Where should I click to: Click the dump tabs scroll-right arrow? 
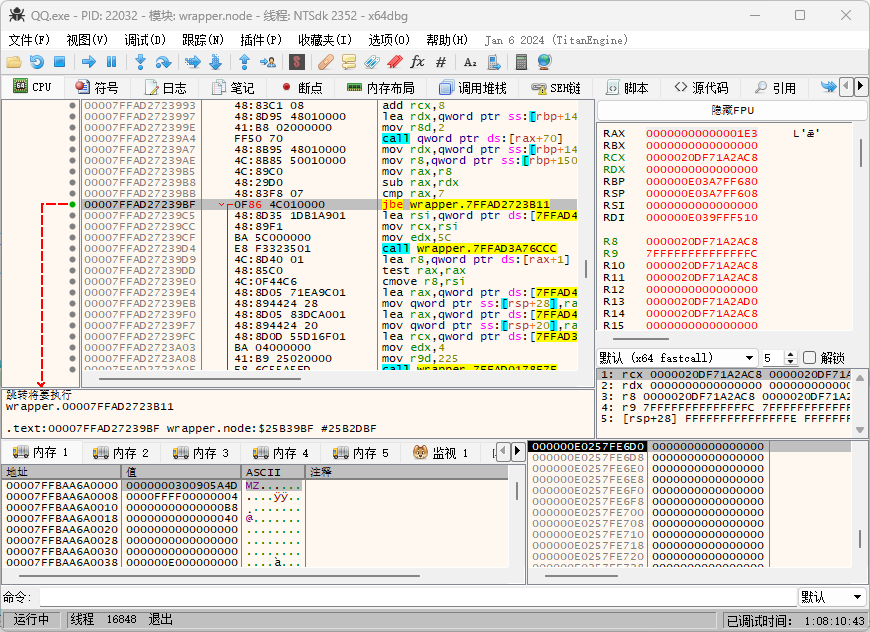517,451
